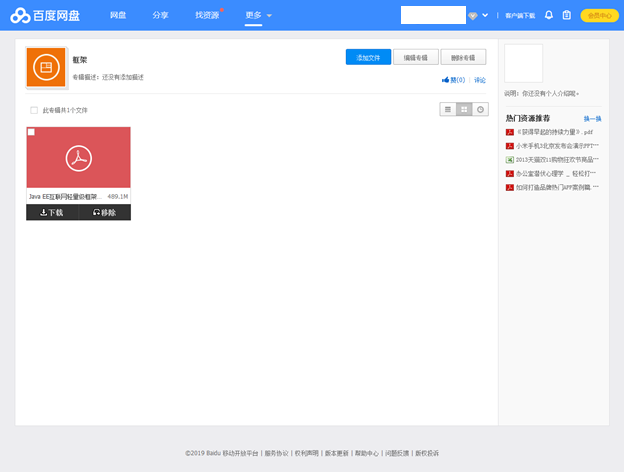
Task: Click the 问题反馈 footer link
Action: pyautogui.click(x=397, y=453)
